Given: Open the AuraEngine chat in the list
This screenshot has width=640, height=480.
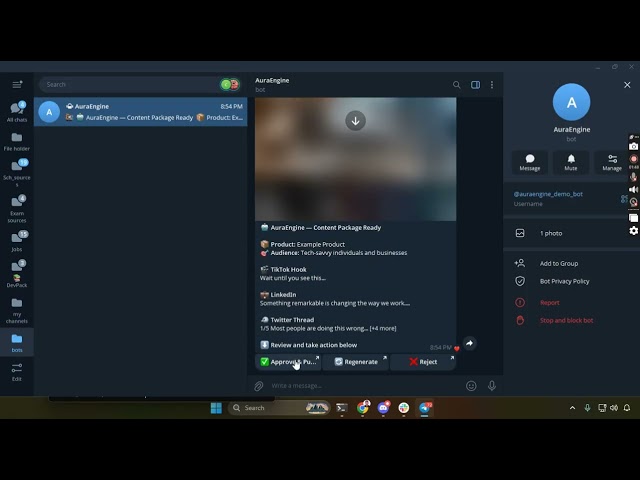Looking at the screenshot, I should coord(140,111).
